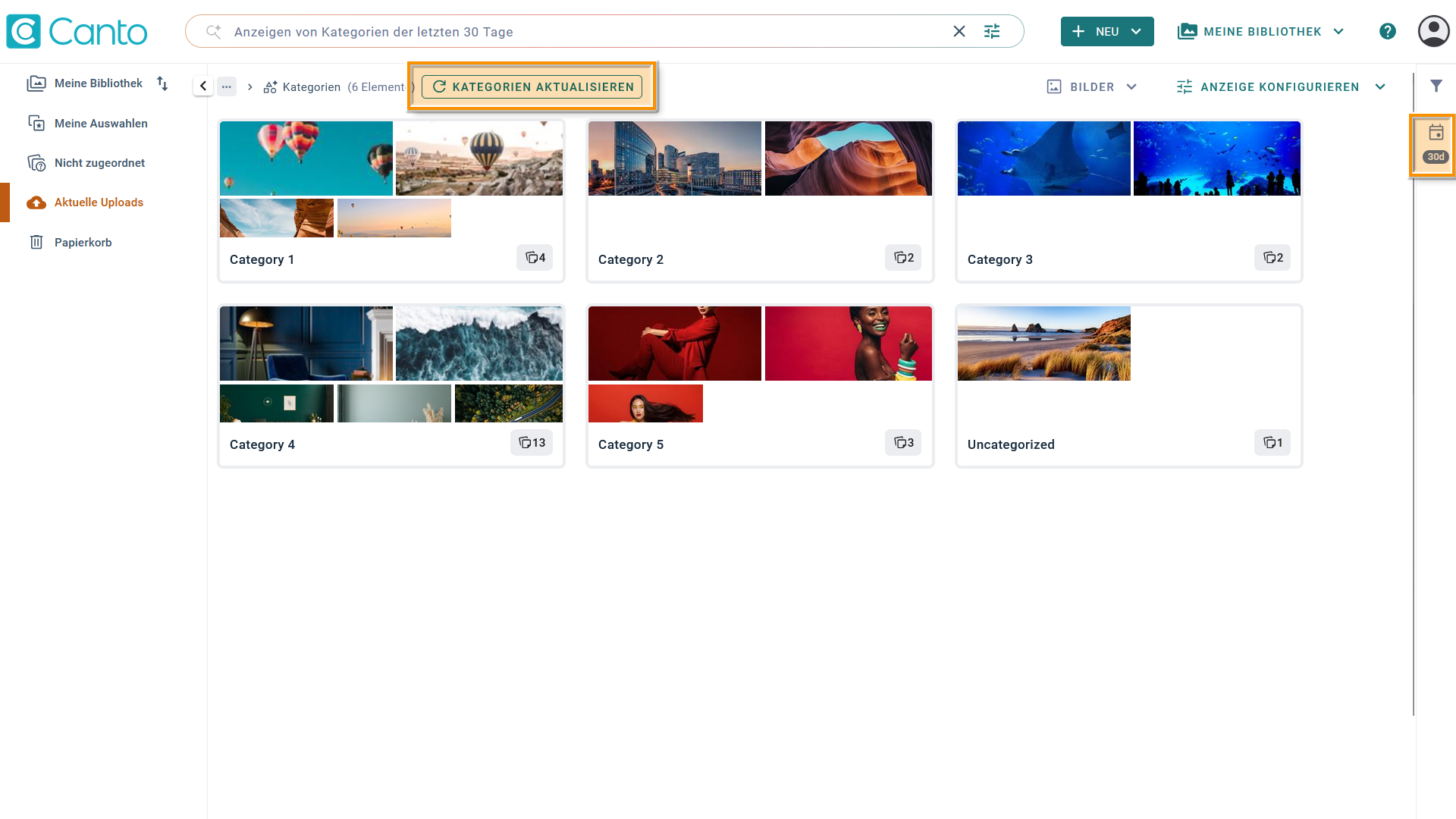Click Uncategorized title
Screen dimensions: 1456x819
pyautogui.click(x=1011, y=444)
